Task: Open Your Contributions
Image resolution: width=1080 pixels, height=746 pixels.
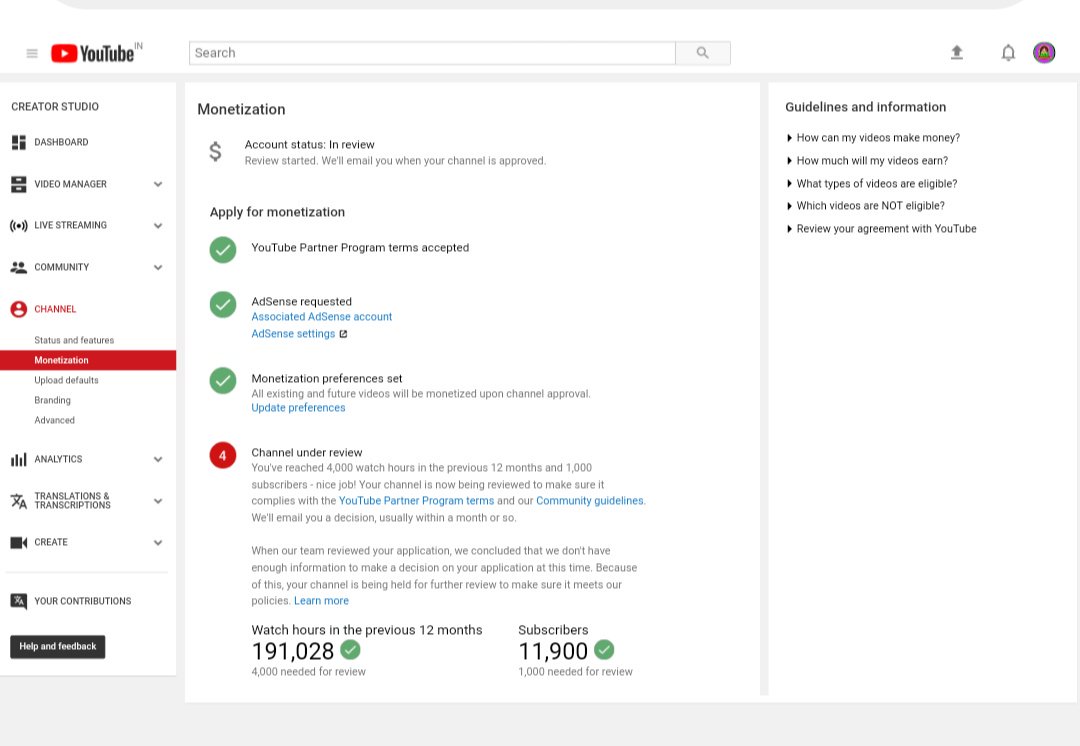Action: [x=83, y=601]
